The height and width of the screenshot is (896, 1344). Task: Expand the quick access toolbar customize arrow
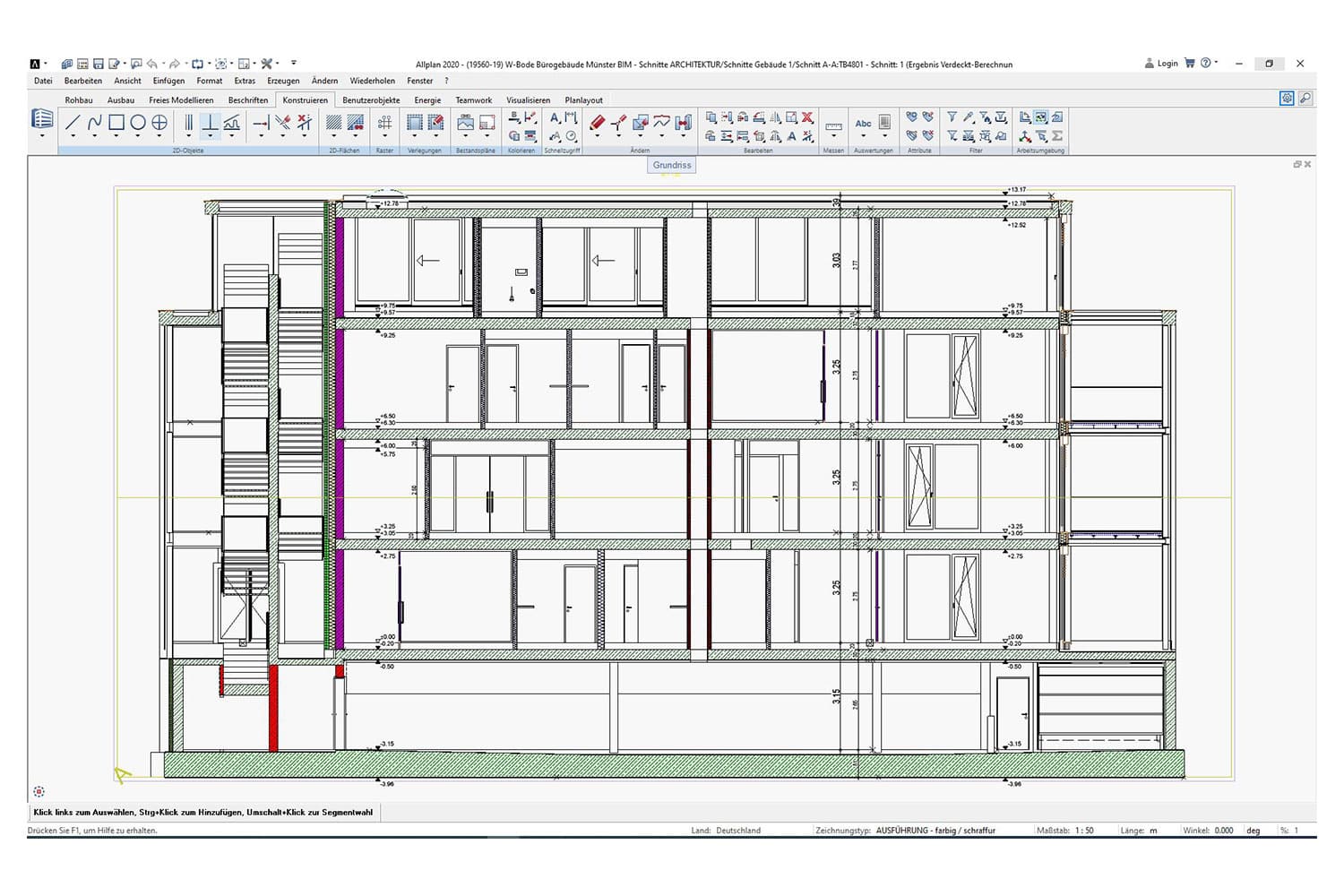[294, 64]
